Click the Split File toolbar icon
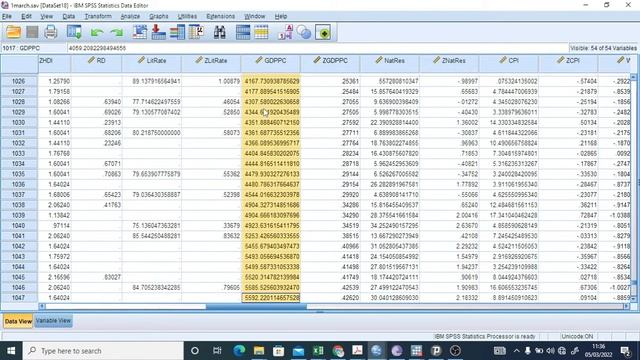This screenshot has width=640, height=360. [243, 32]
